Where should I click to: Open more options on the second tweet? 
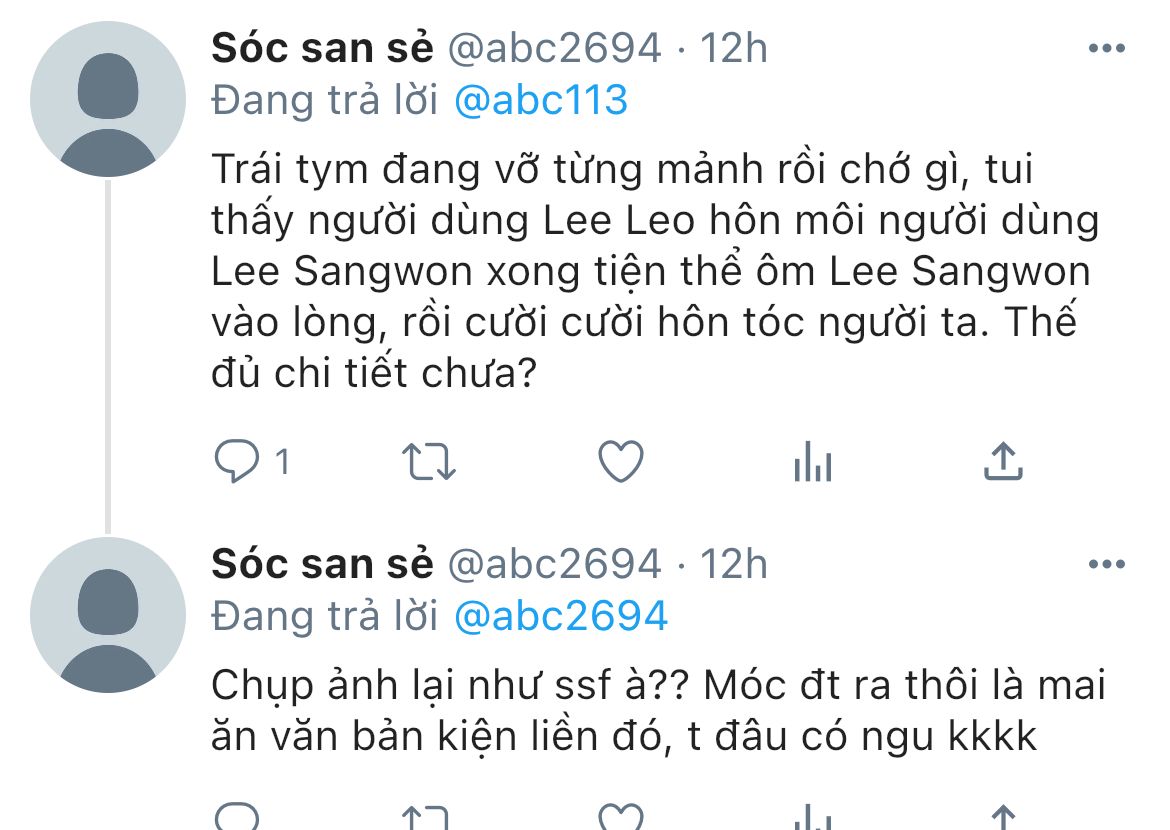click(1106, 565)
